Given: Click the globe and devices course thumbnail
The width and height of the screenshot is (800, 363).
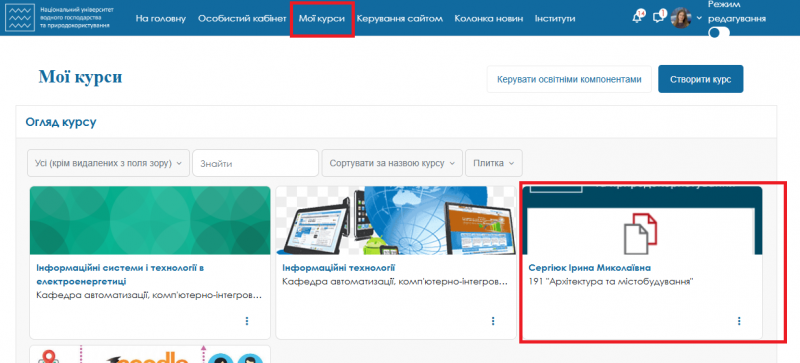Looking at the screenshot, I should point(396,220).
